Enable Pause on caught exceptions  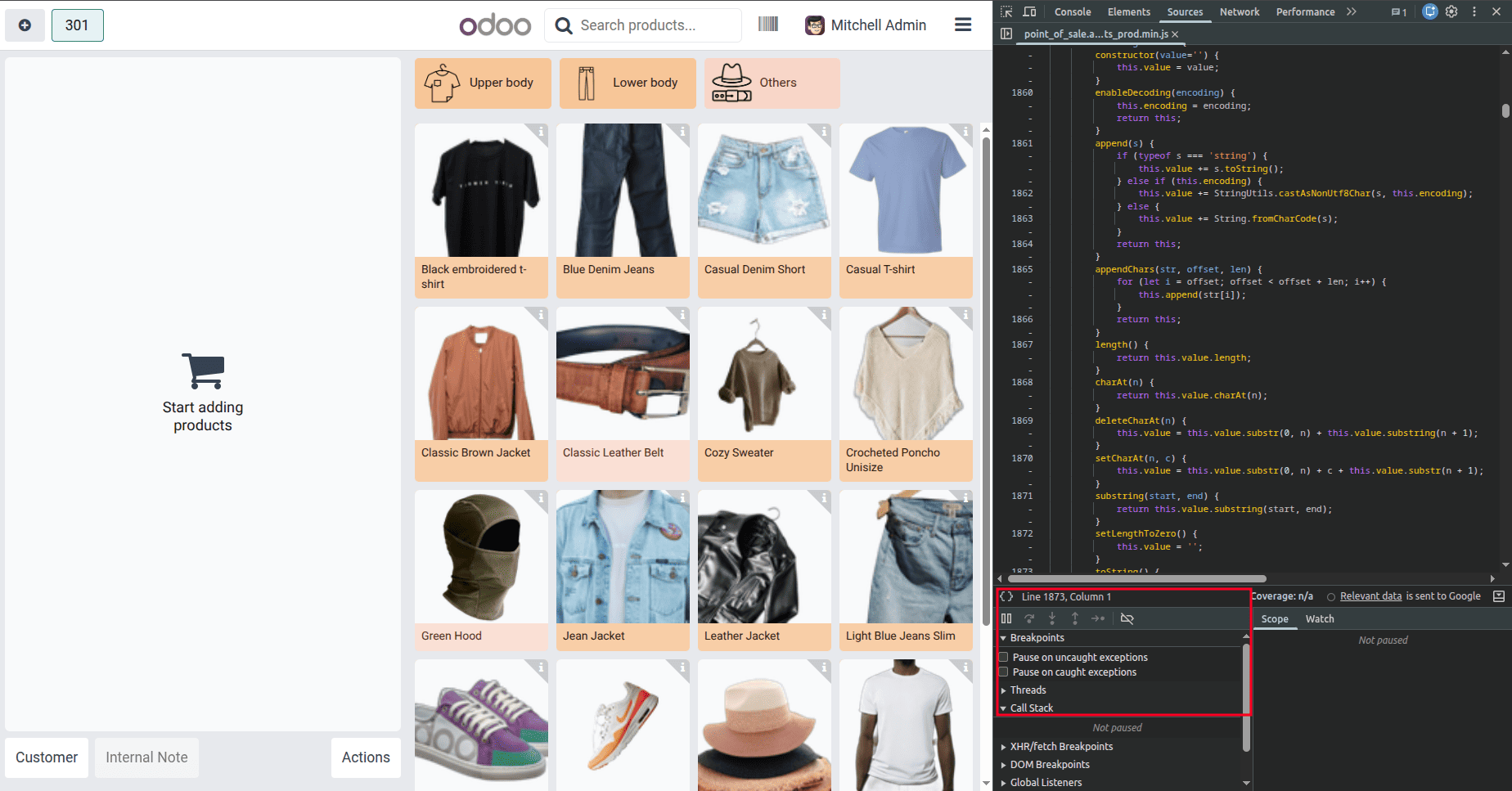pyautogui.click(x=1003, y=672)
